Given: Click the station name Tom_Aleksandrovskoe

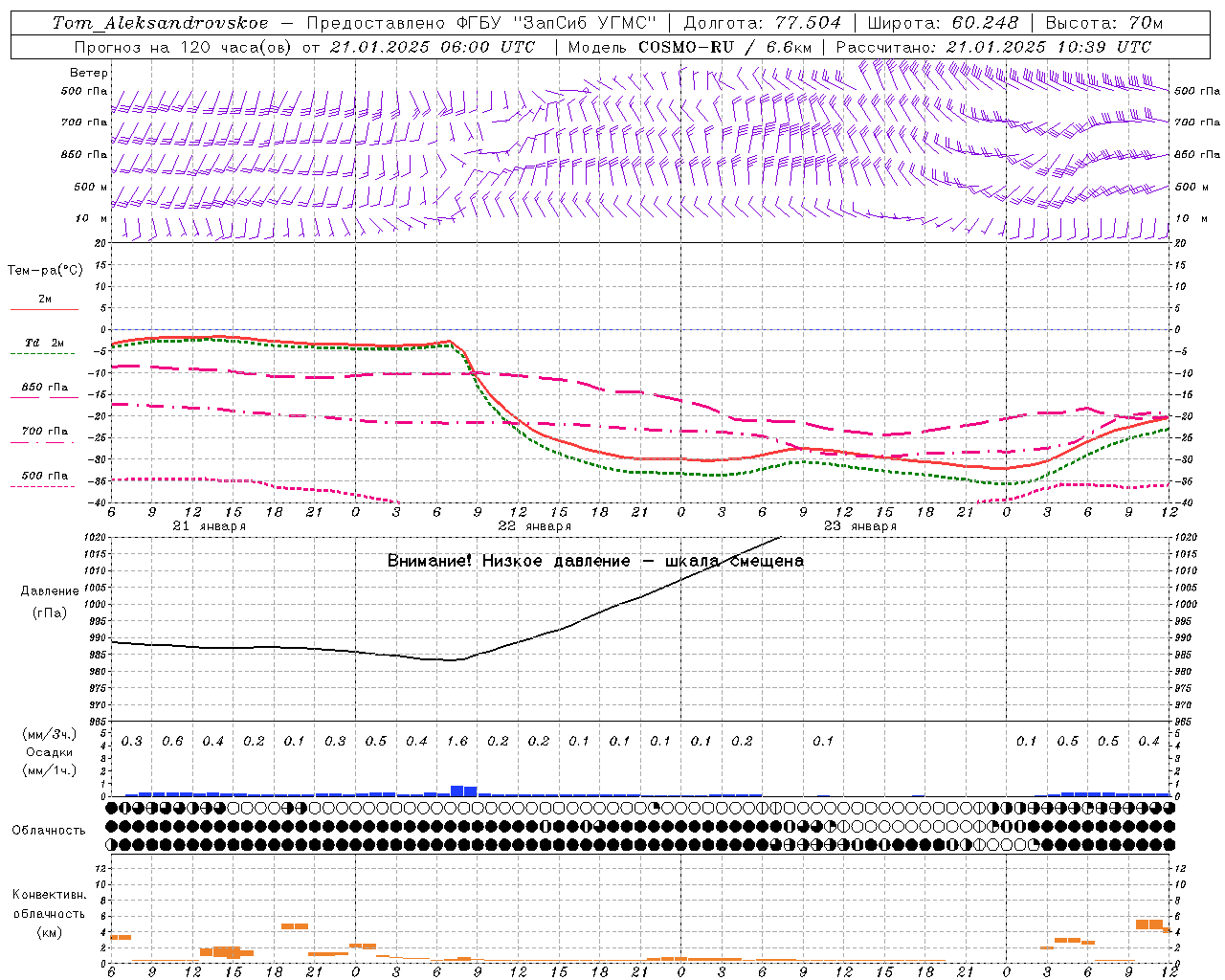Looking at the screenshot, I should [160, 23].
